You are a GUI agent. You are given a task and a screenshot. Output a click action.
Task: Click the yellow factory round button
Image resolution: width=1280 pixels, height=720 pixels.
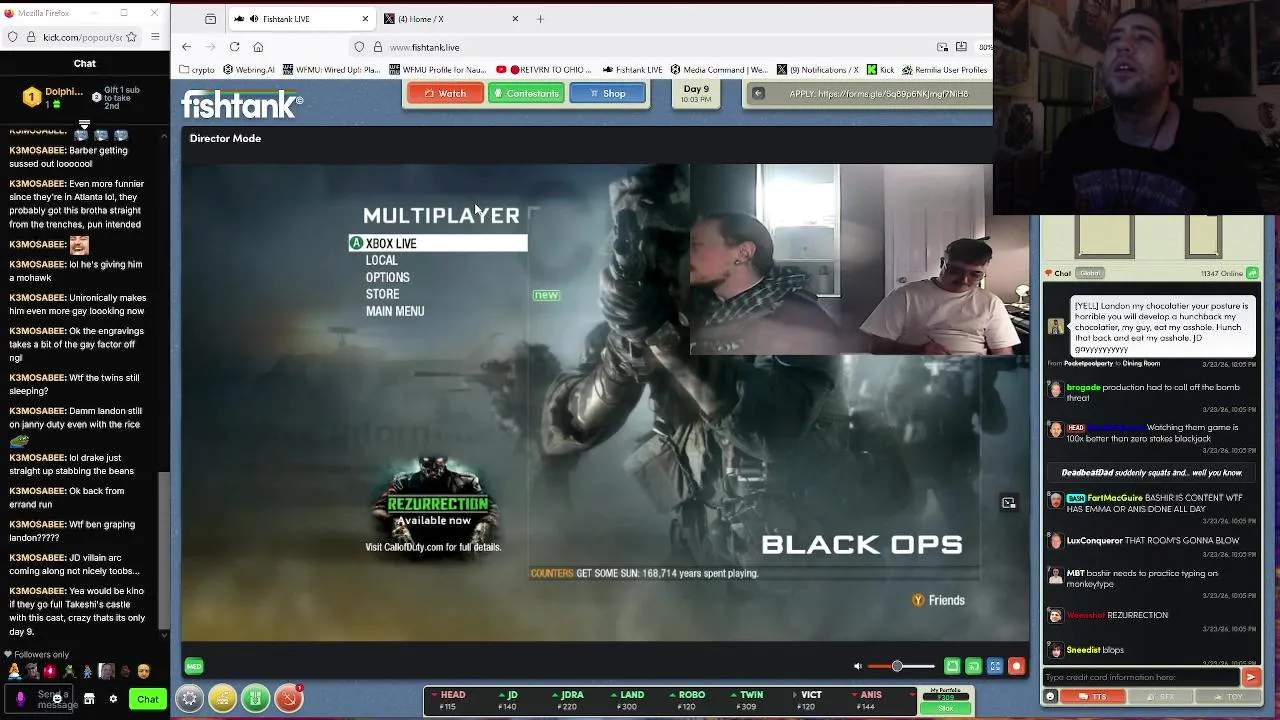click(x=222, y=698)
